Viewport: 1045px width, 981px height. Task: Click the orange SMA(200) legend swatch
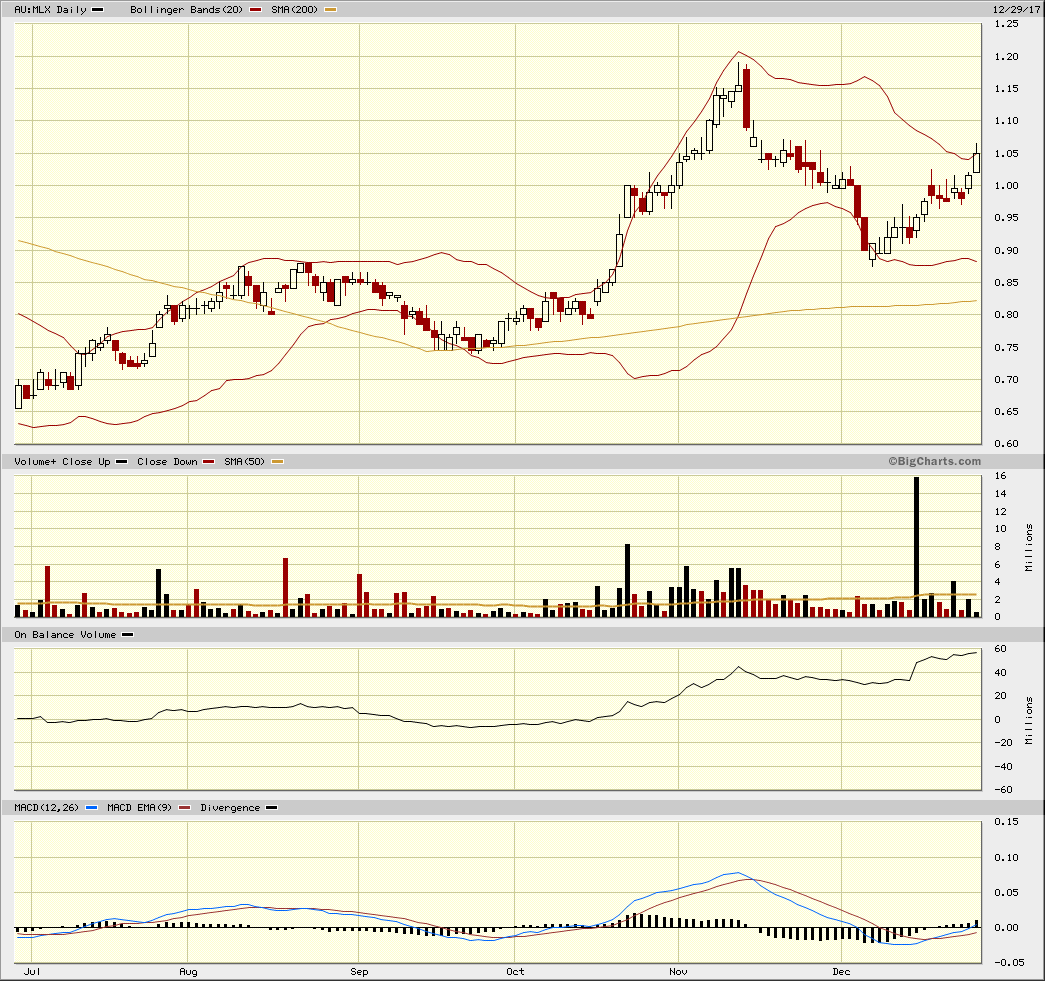pyautogui.click(x=331, y=10)
